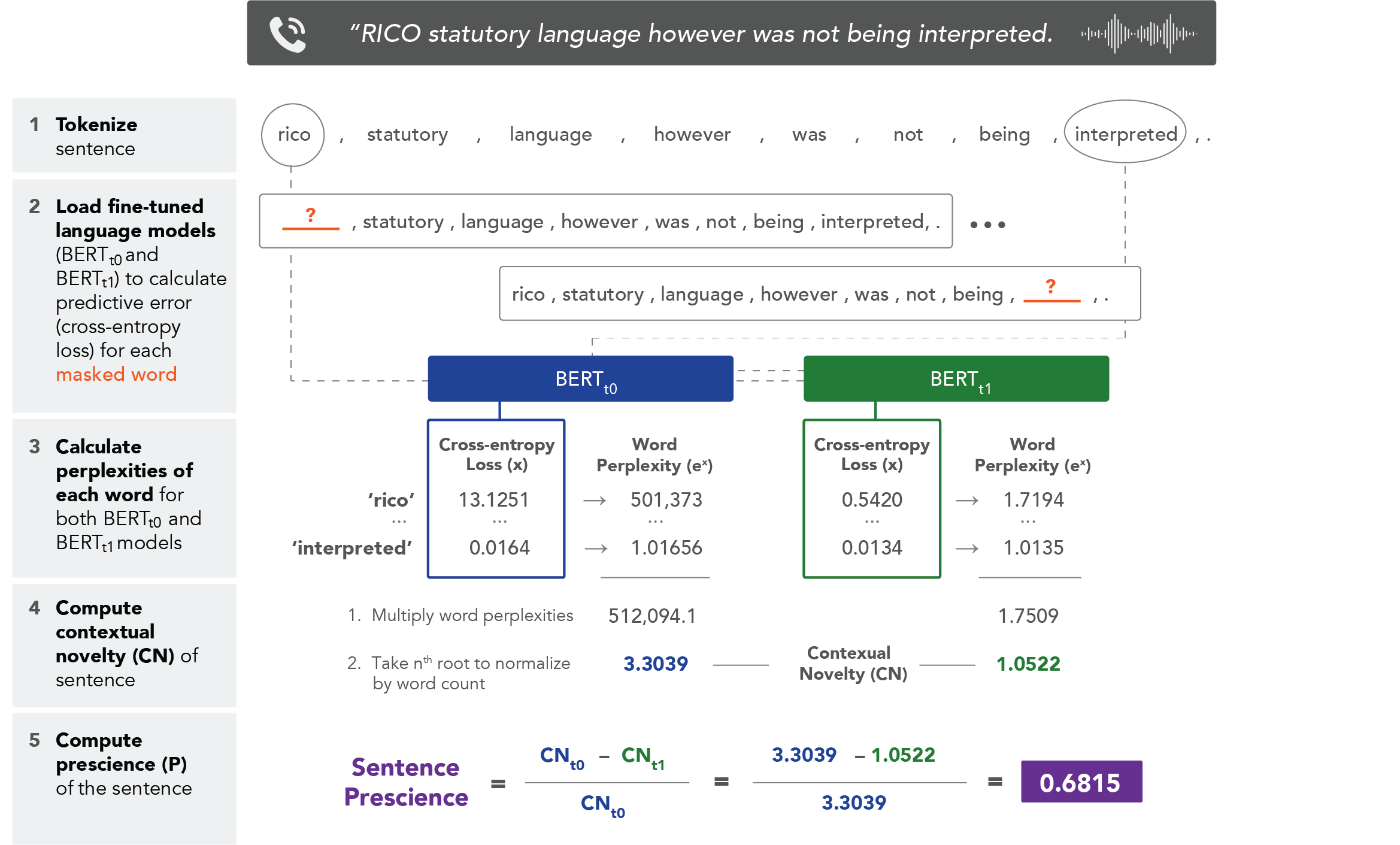Click the arrow beside 13.1251 loss

tap(595, 501)
